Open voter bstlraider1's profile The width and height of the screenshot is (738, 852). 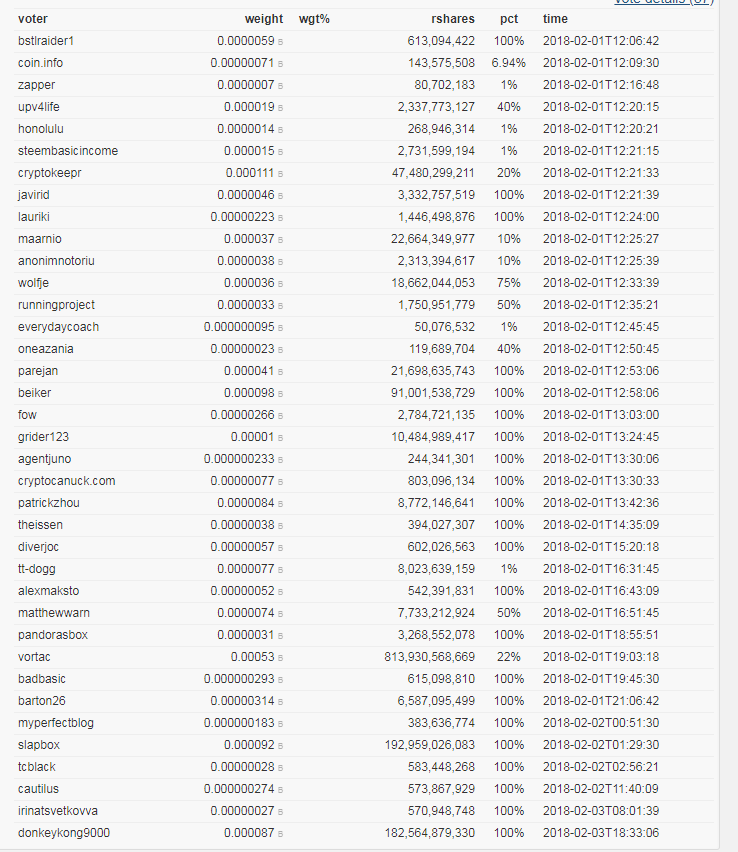click(46, 41)
